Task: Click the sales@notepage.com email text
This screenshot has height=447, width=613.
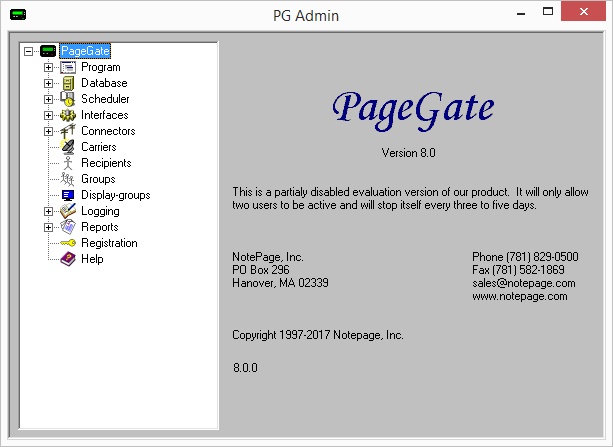Action: click(524, 283)
